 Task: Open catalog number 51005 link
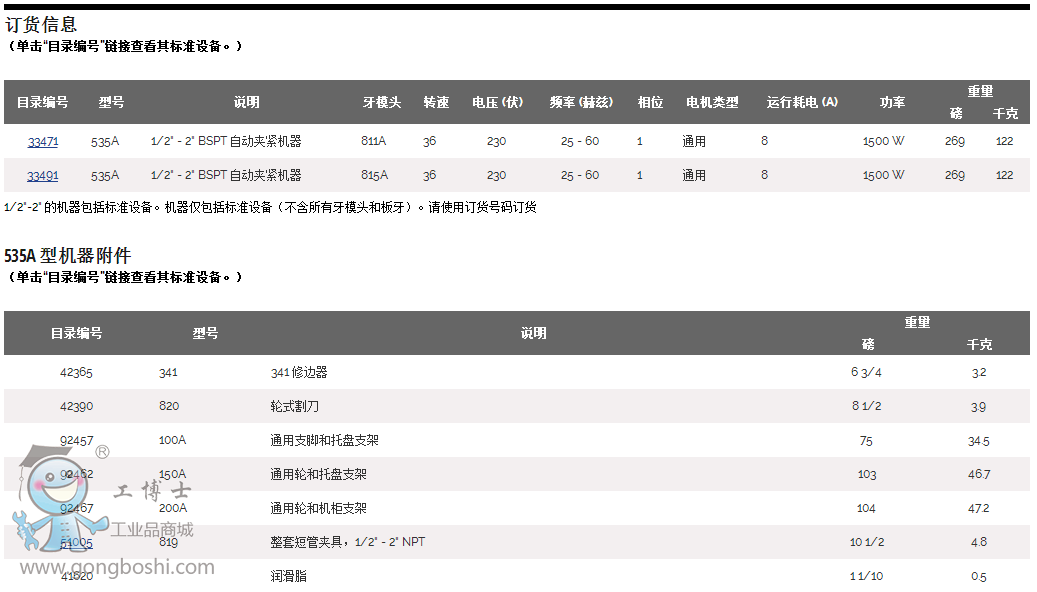77,542
